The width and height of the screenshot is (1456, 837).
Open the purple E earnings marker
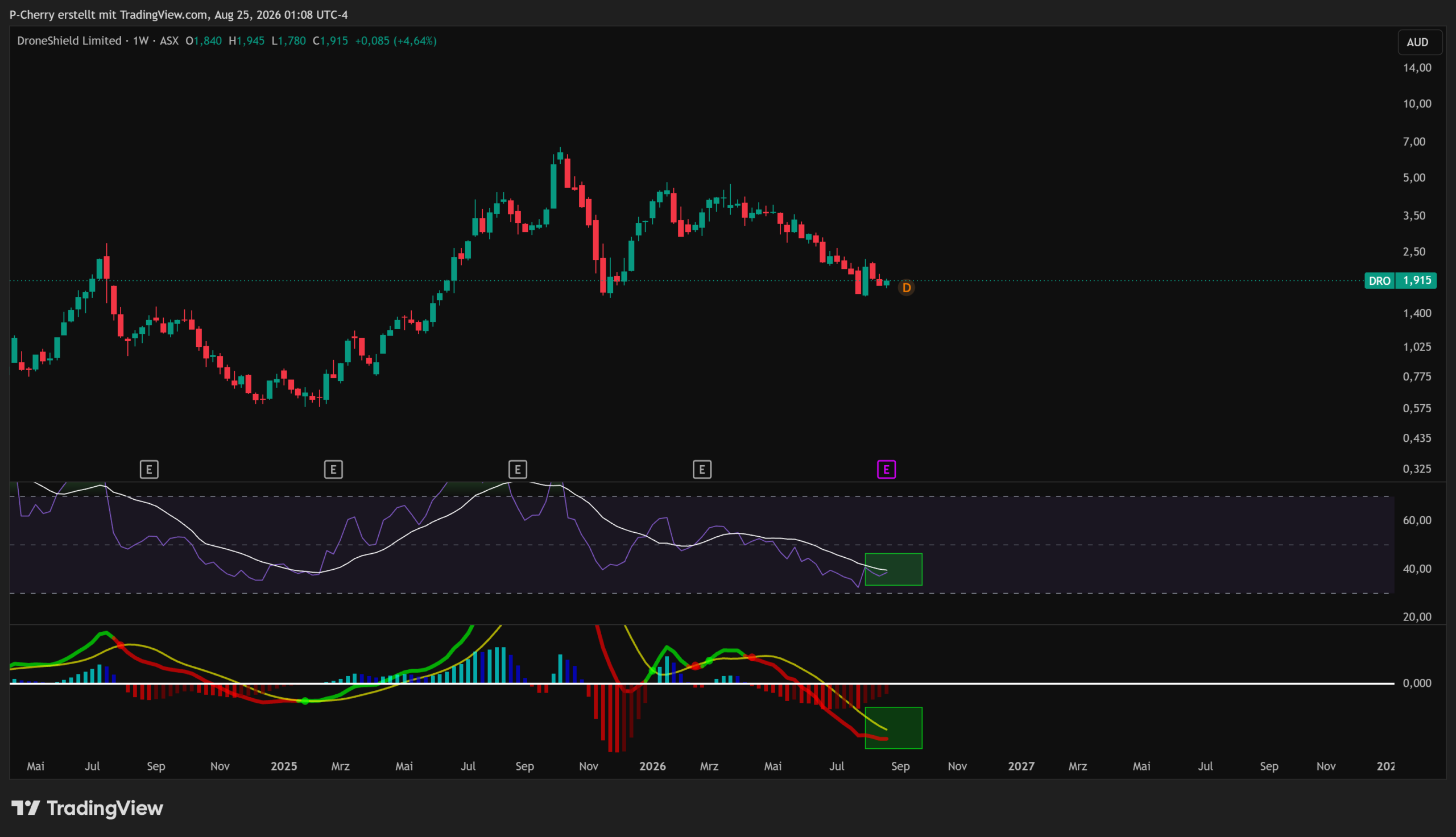(x=886, y=470)
